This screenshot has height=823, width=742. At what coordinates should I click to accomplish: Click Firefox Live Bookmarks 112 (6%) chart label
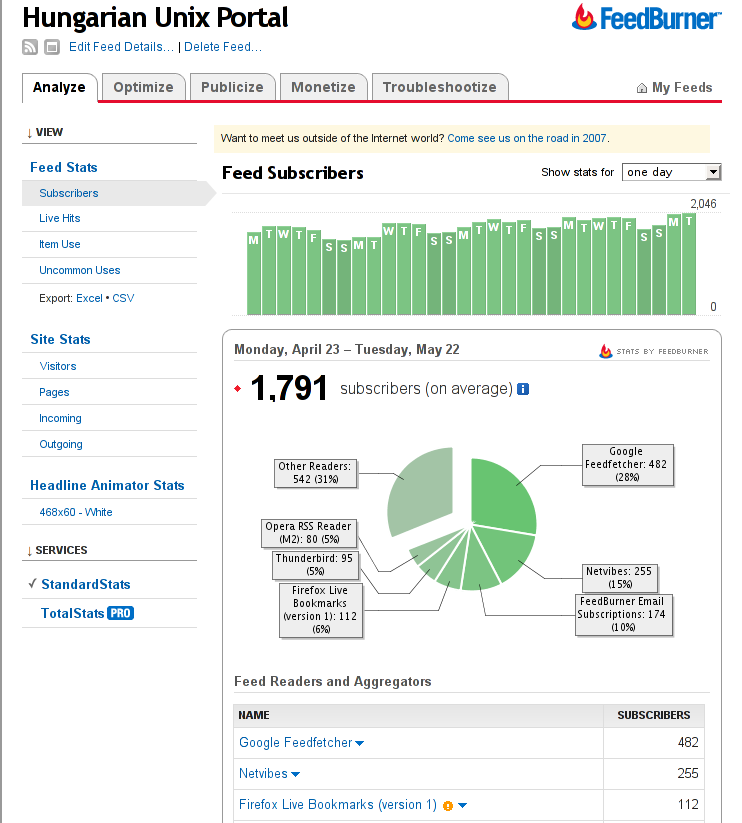[321, 610]
